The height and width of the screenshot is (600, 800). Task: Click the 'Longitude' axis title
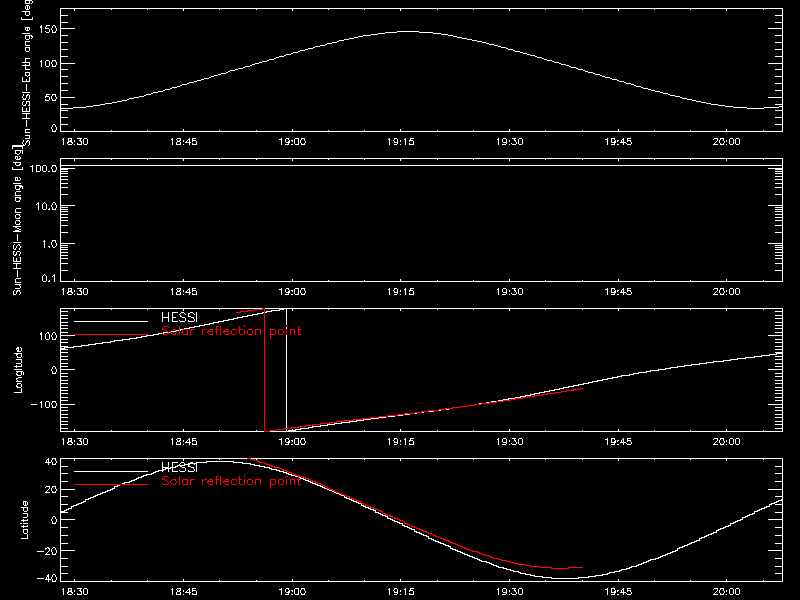click(x=18, y=370)
